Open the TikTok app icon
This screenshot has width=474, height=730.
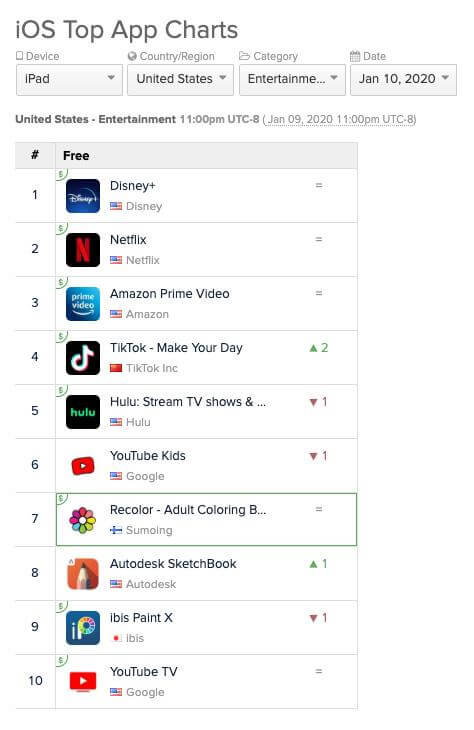pyautogui.click(x=83, y=358)
